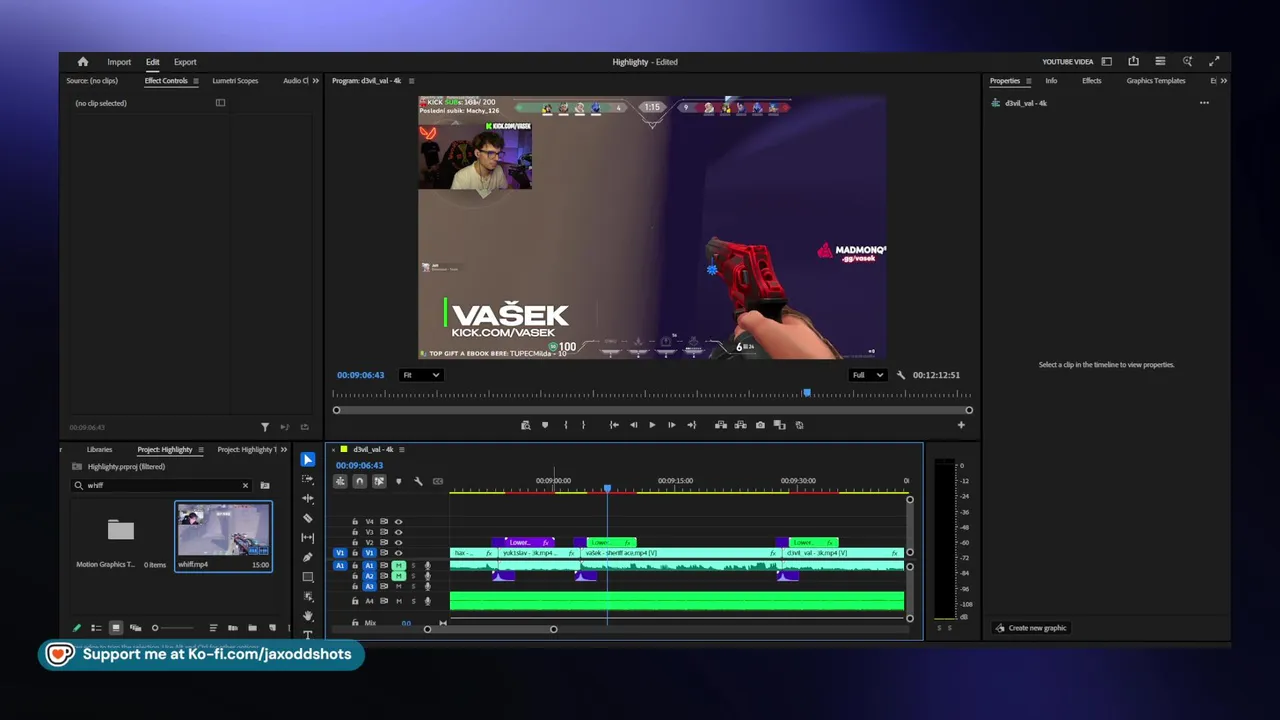Expand hidden tabs in Project panel group
Viewport: 1280px width, 720px height.
click(283, 450)
